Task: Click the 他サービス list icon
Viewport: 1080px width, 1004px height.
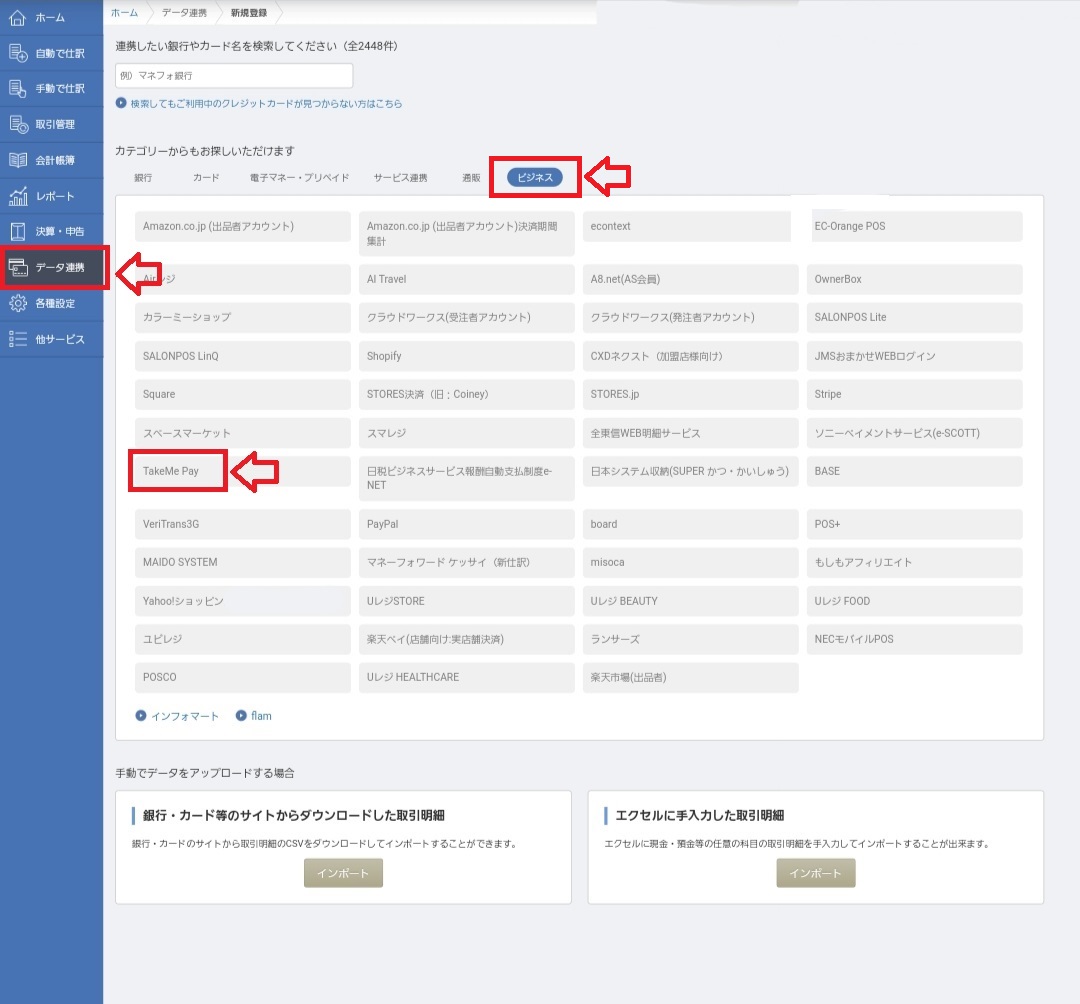Action: point(18,339)
